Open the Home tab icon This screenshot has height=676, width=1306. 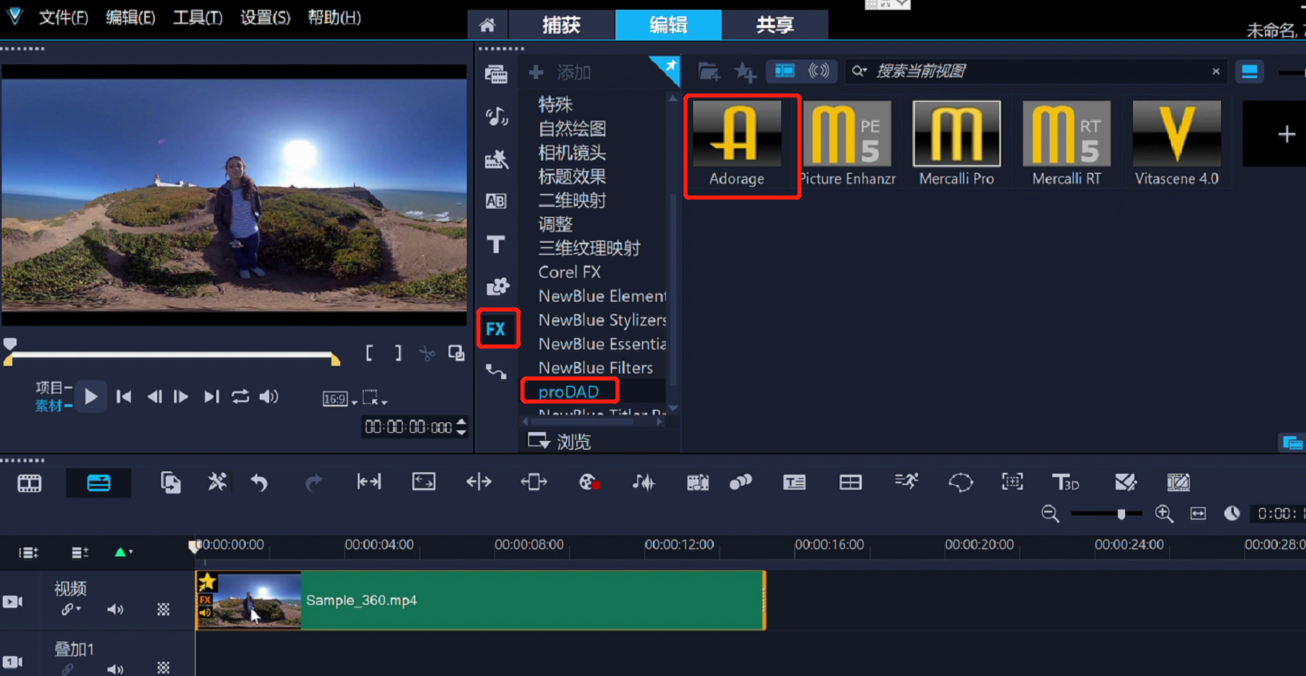click(x=487, y=25)
